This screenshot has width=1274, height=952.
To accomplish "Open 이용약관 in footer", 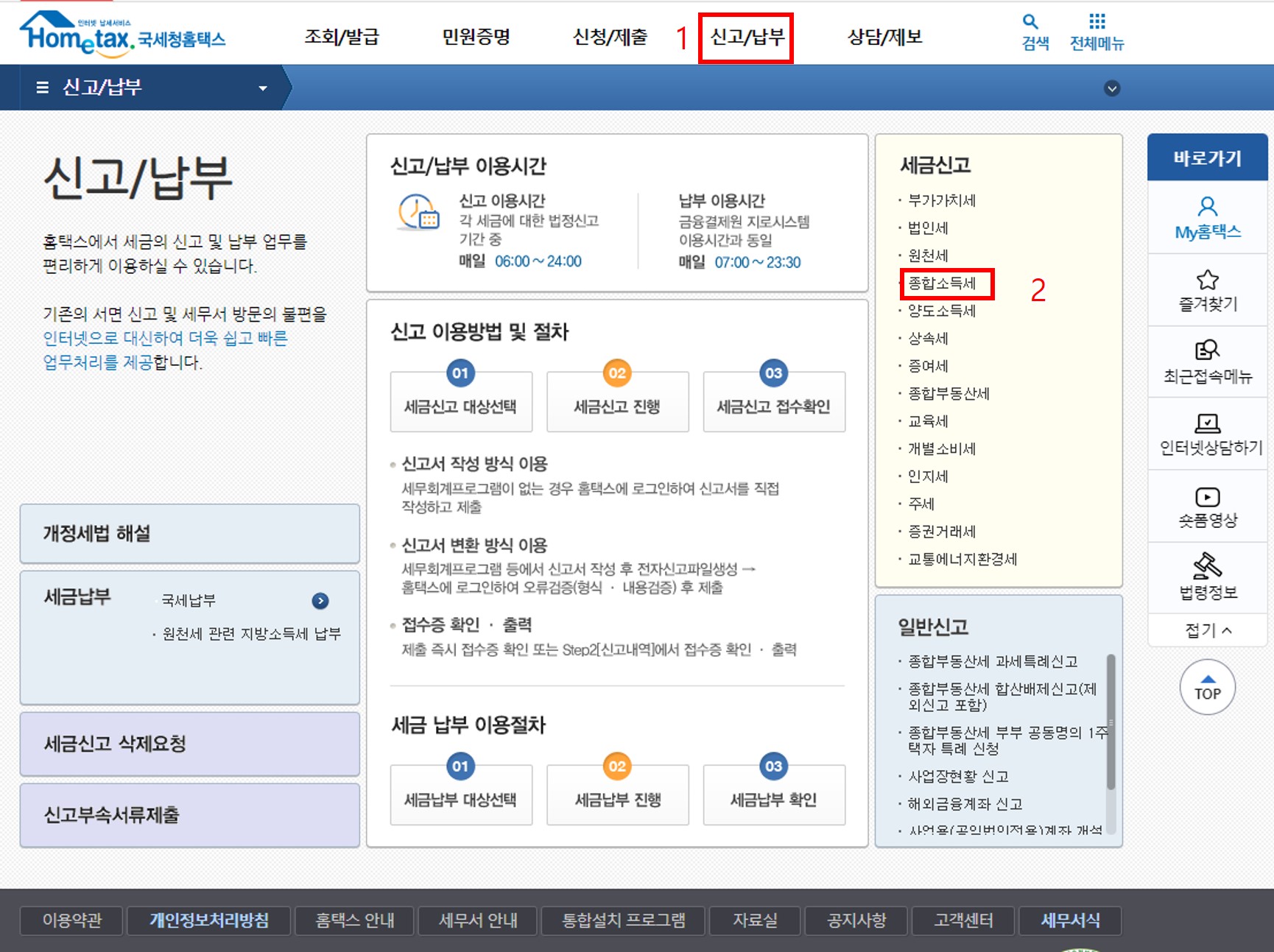I will click(x=71, y=920).
